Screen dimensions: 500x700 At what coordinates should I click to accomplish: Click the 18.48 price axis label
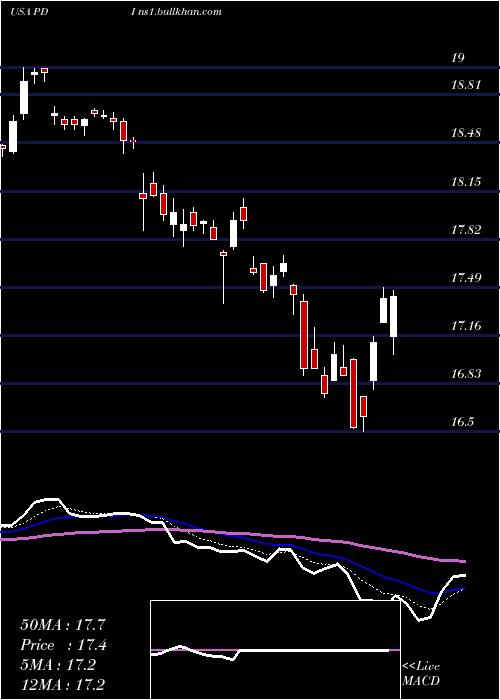pos(466,133)
